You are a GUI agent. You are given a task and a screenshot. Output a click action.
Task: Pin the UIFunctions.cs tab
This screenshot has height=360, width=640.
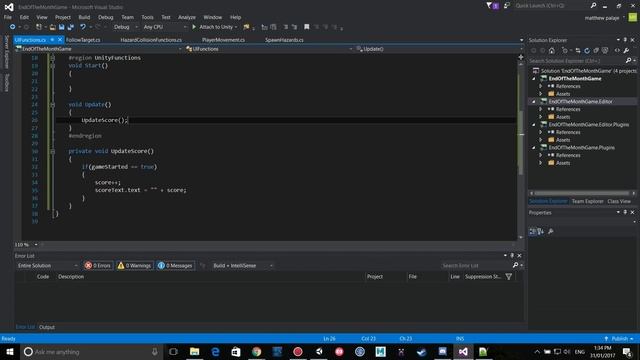click(52, 40)
